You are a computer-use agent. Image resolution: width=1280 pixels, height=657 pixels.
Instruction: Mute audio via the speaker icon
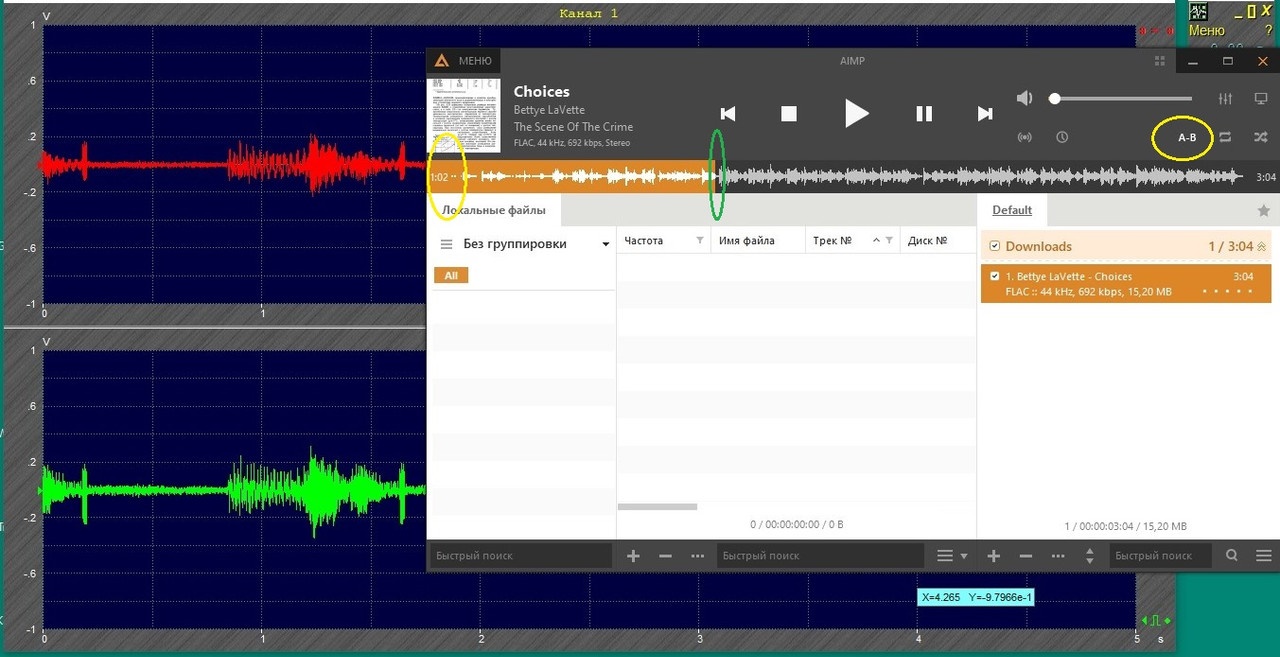point(1025,98)
